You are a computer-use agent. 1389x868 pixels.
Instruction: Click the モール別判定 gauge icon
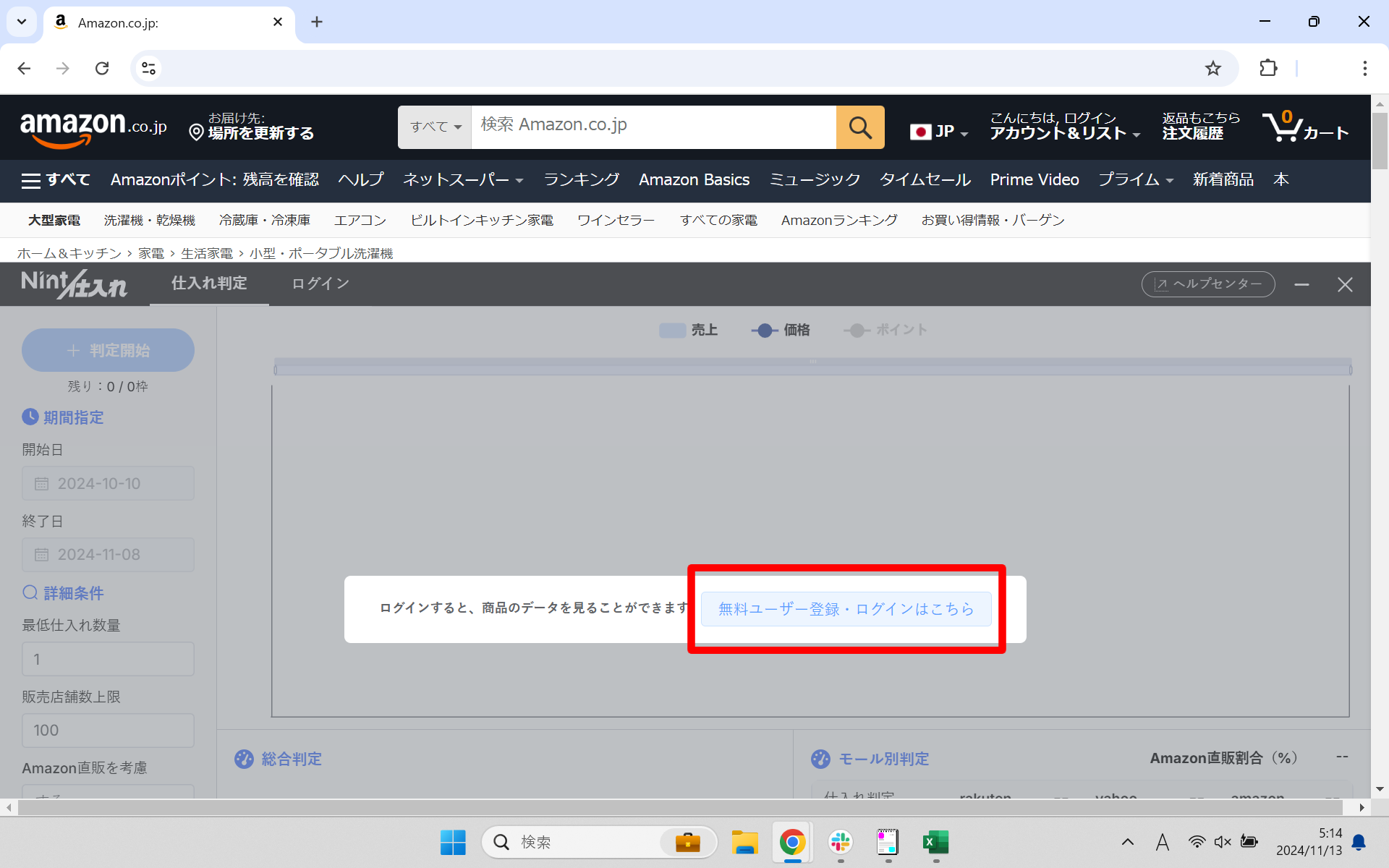pyautogui.click(x=820, y=759)
